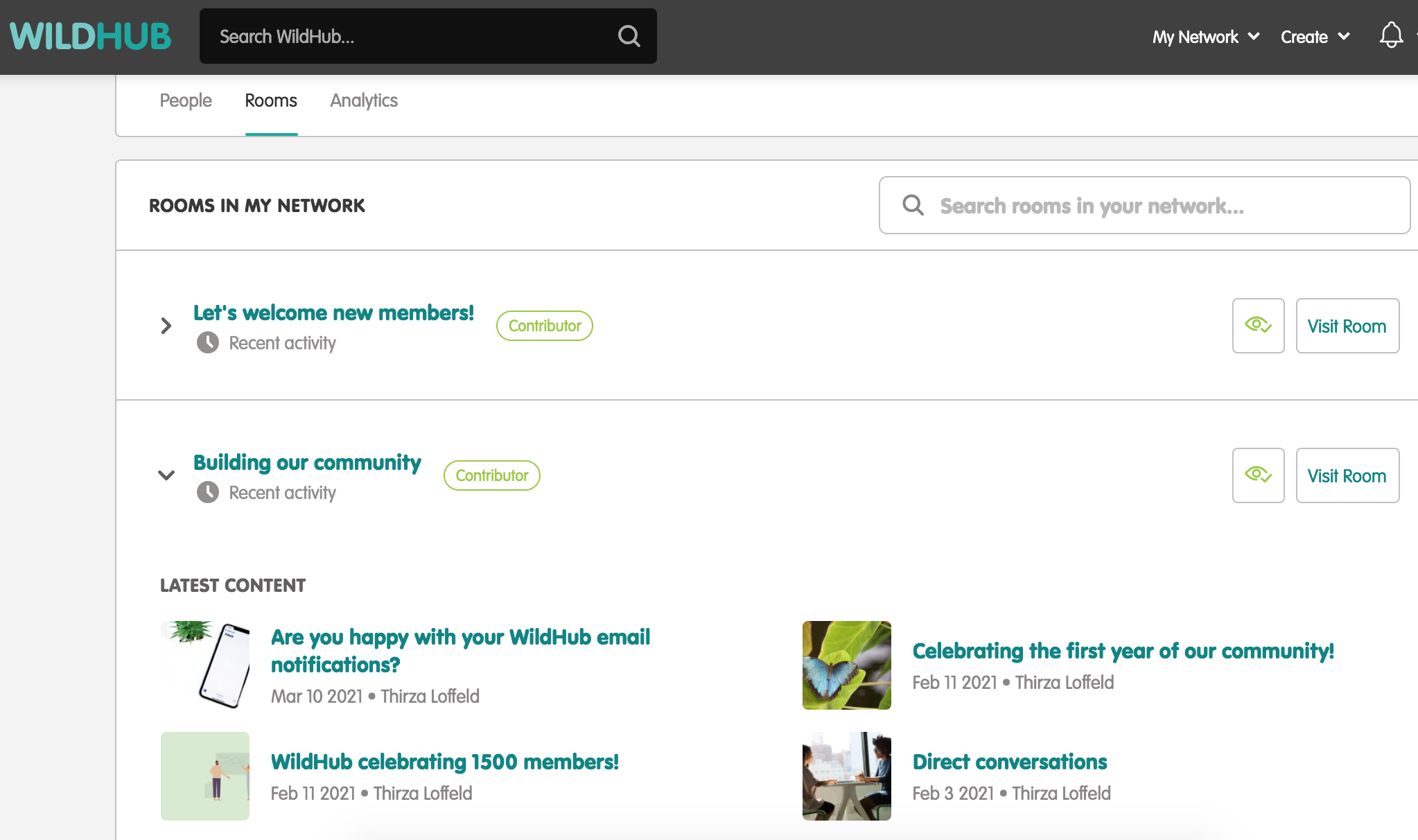Click the magnifier icon in top search bar
1418x840 pixels.
coord(629,36)
